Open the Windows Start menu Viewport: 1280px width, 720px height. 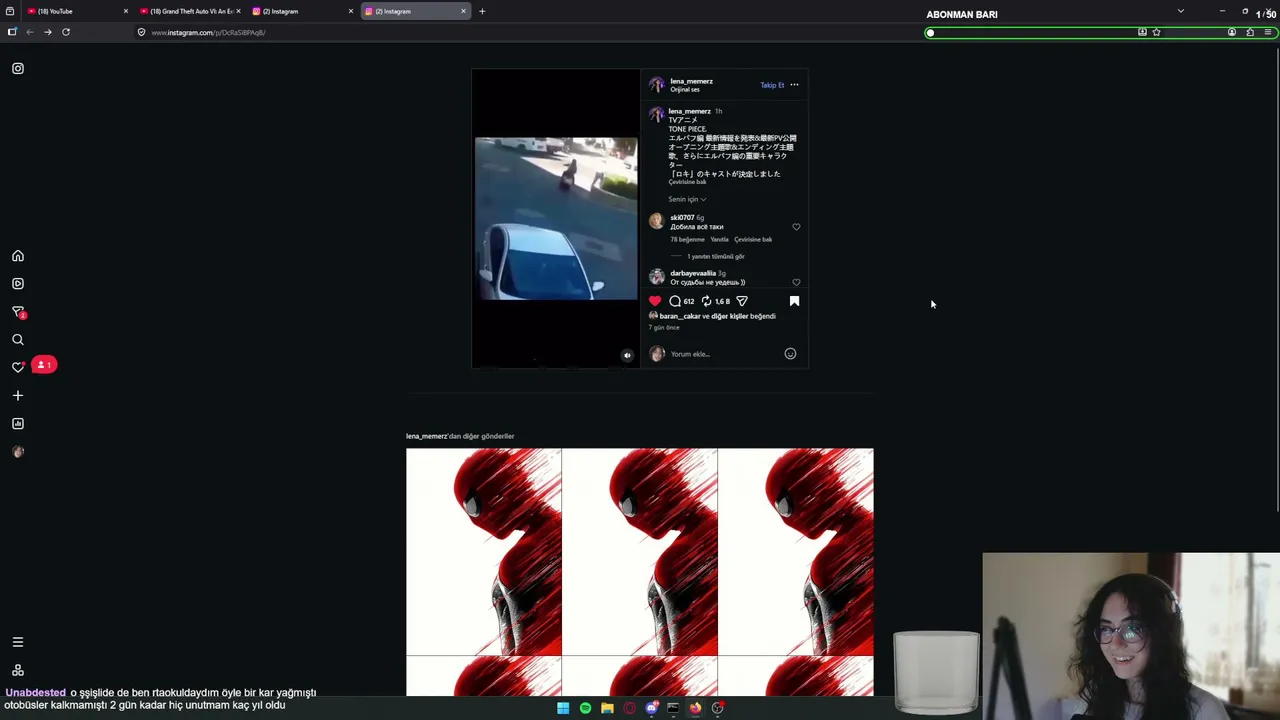click(563, 708)
